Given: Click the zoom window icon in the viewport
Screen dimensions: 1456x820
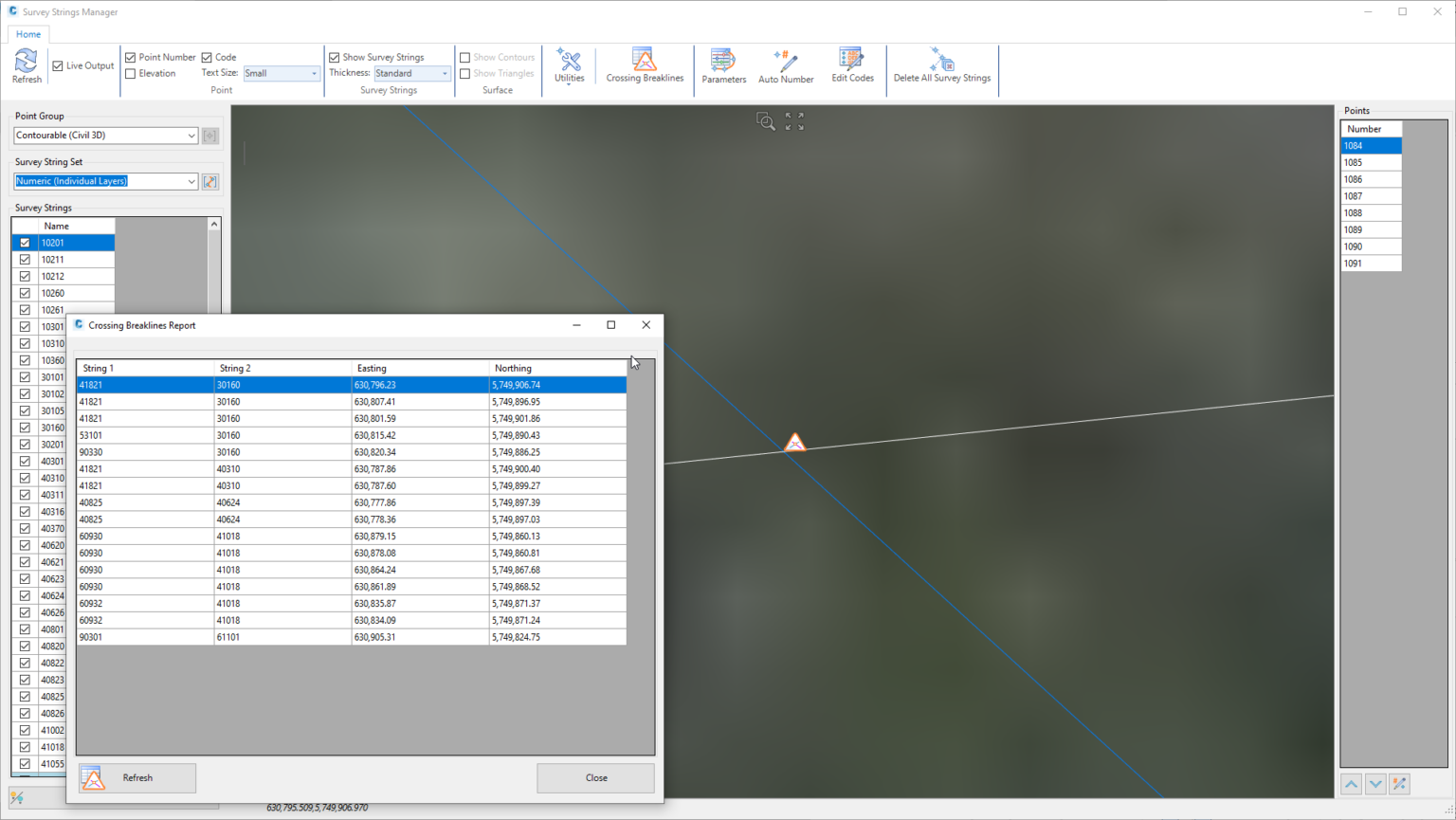Looking at the screenshot, I should tap(765, 121).
